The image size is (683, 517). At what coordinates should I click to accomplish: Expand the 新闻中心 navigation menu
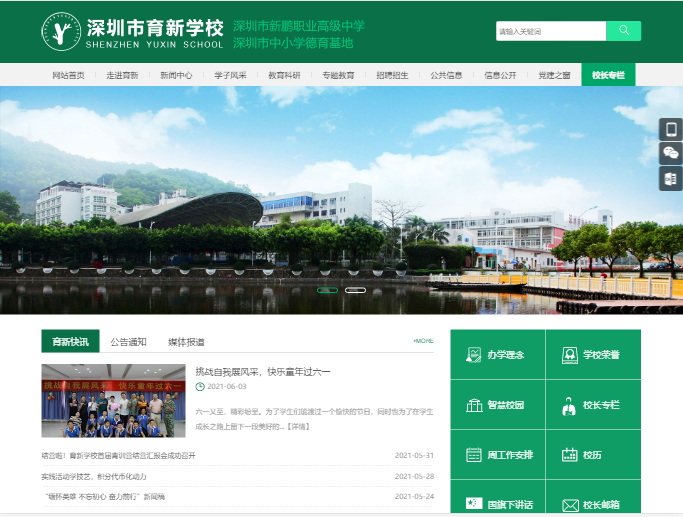(x=175, y=75)
